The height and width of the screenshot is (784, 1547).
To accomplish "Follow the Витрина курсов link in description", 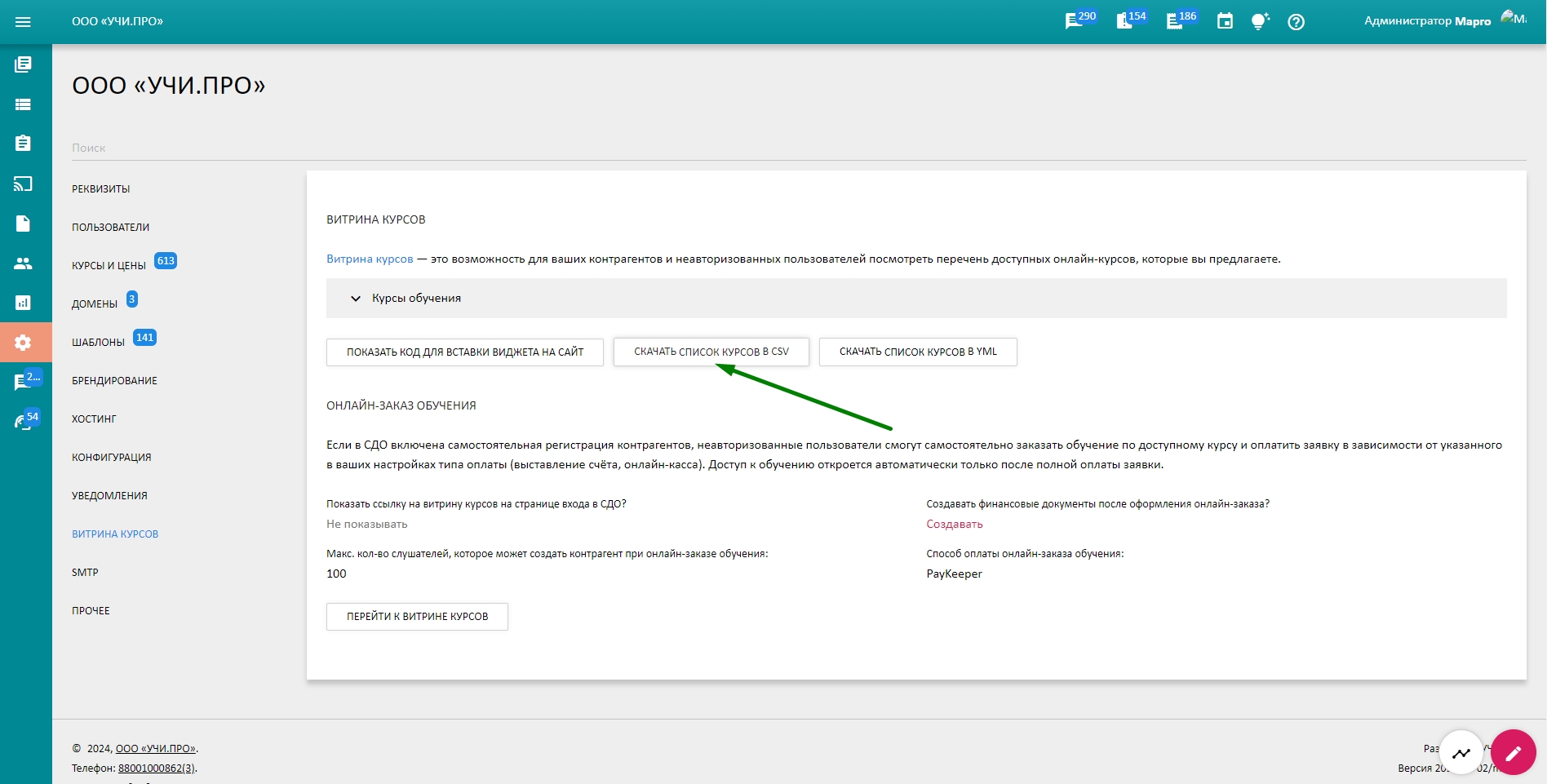I will coord(370,259).
